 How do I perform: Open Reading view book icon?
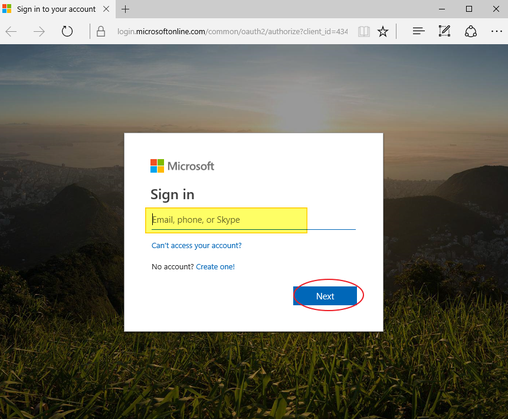tap(364, 32)
